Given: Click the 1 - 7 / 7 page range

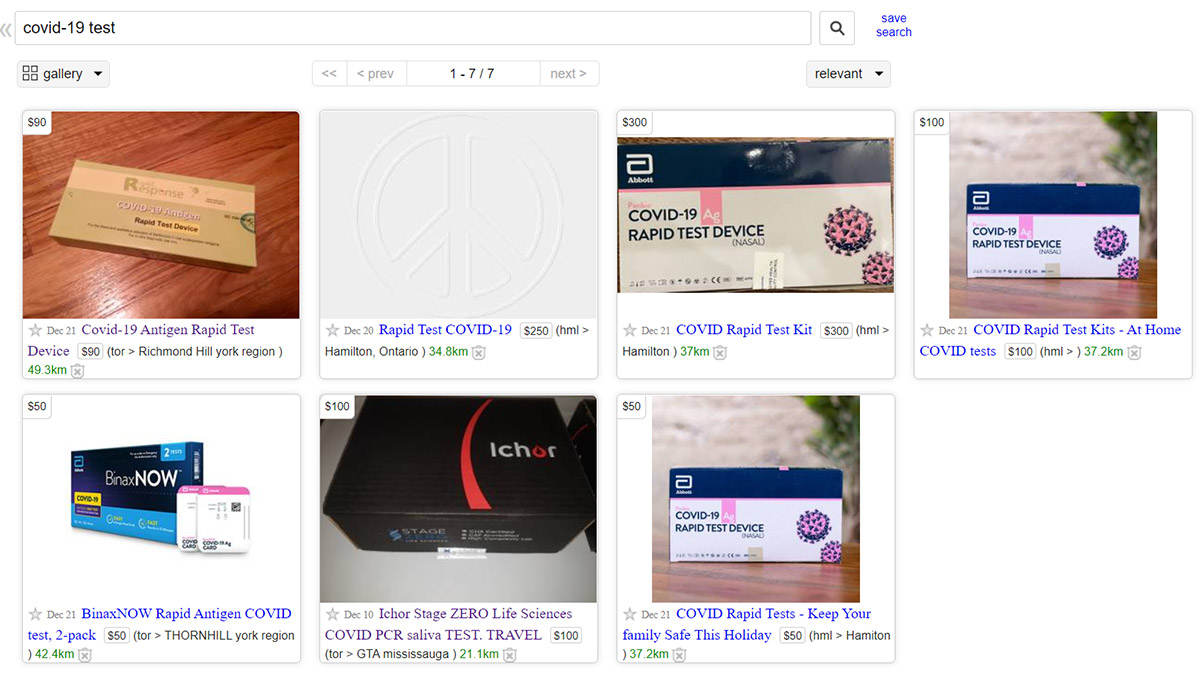Looking at the screenshot, I should 472,74.
